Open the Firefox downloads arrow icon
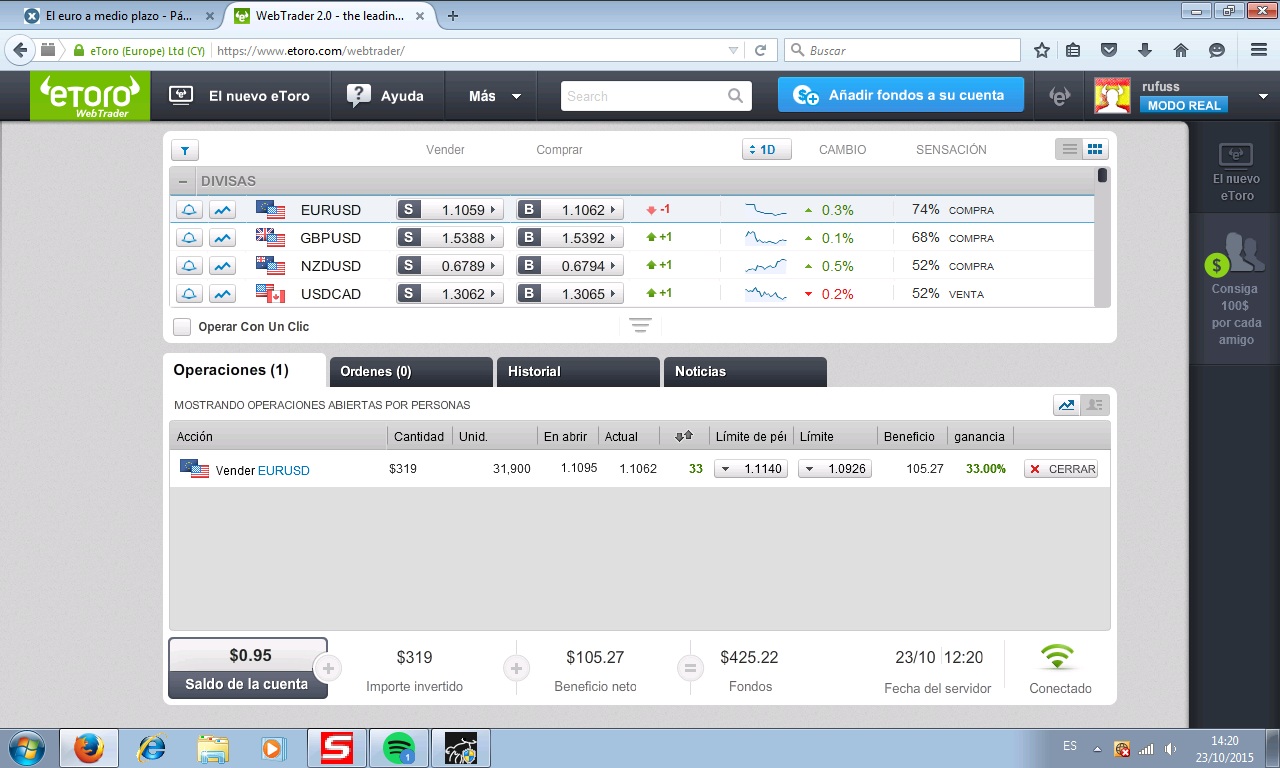The width and height of the screenshot is (1280, 768). [1145, 50]
